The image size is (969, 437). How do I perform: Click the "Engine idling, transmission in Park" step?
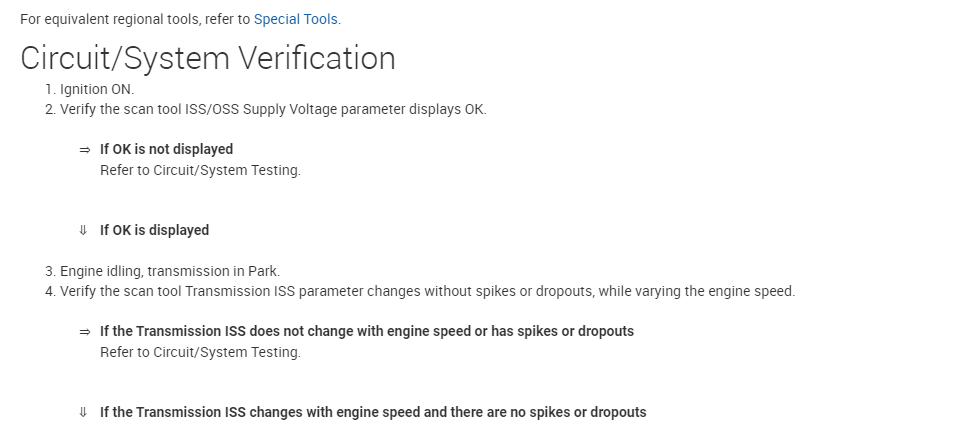(170, 271)
